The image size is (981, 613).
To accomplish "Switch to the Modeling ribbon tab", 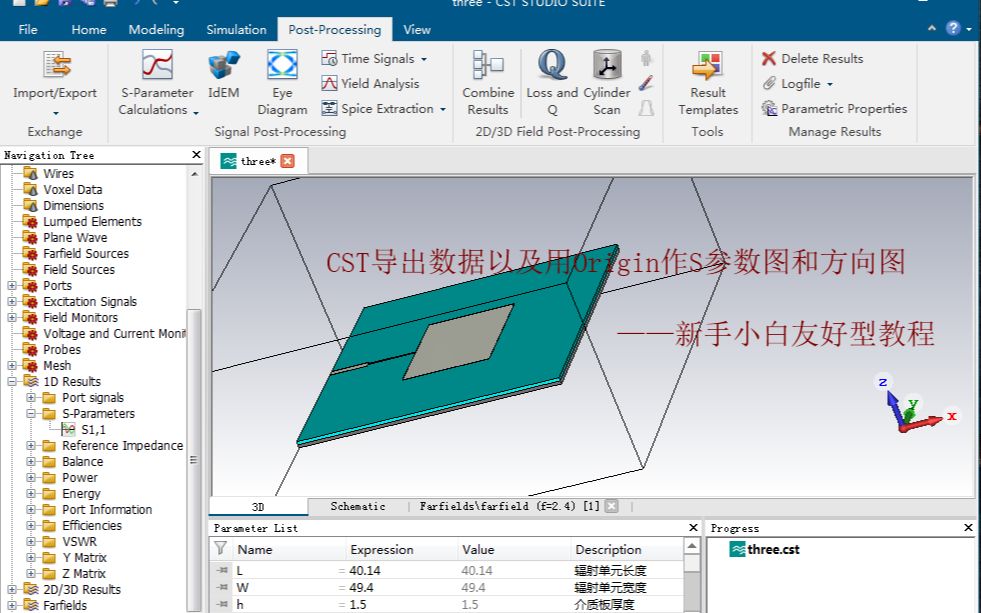I will tap(156, 29).
